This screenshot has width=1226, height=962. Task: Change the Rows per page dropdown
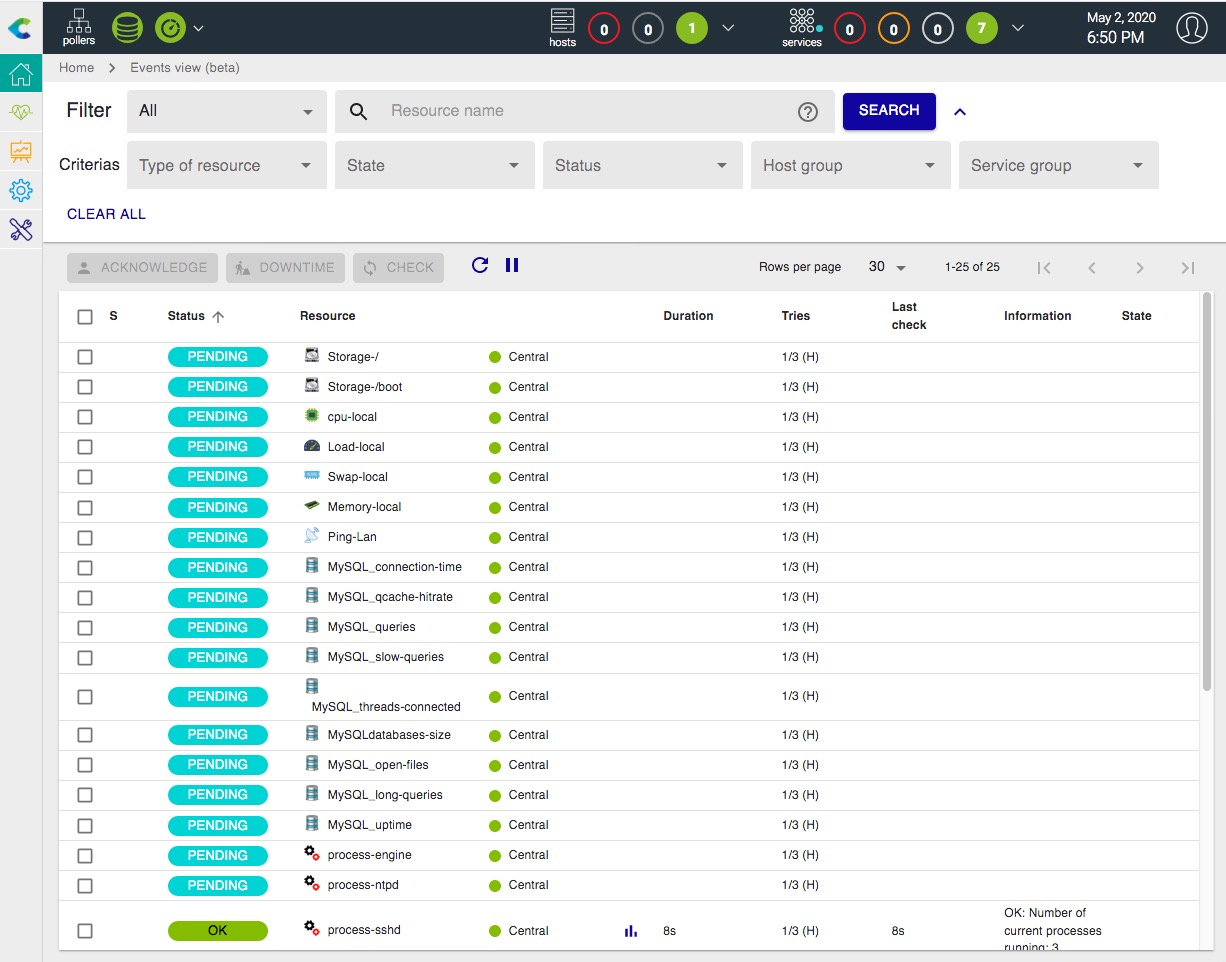coord(886,267)
